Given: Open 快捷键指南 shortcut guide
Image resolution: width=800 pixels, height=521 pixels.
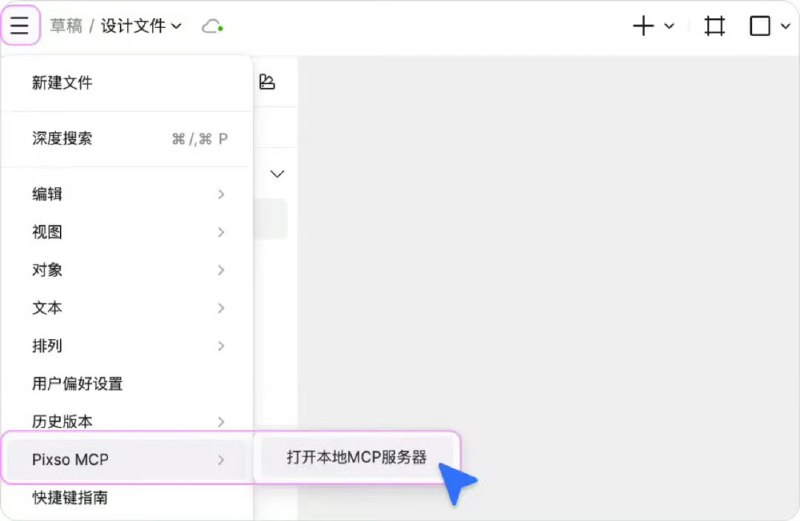Looking at the screenshot, I should point(127,497).
